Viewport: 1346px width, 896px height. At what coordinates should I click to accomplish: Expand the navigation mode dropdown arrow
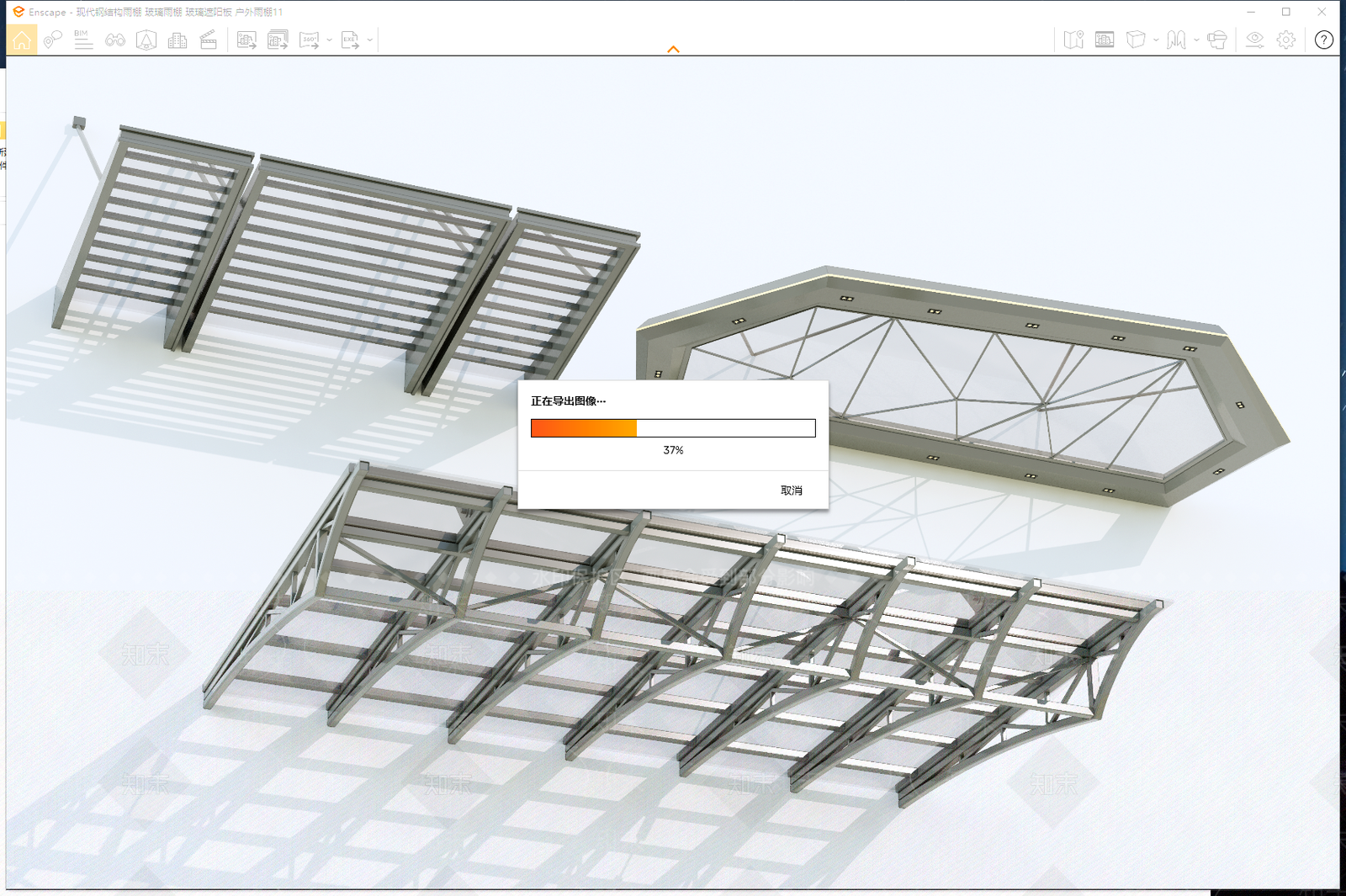coord(1196,40)
